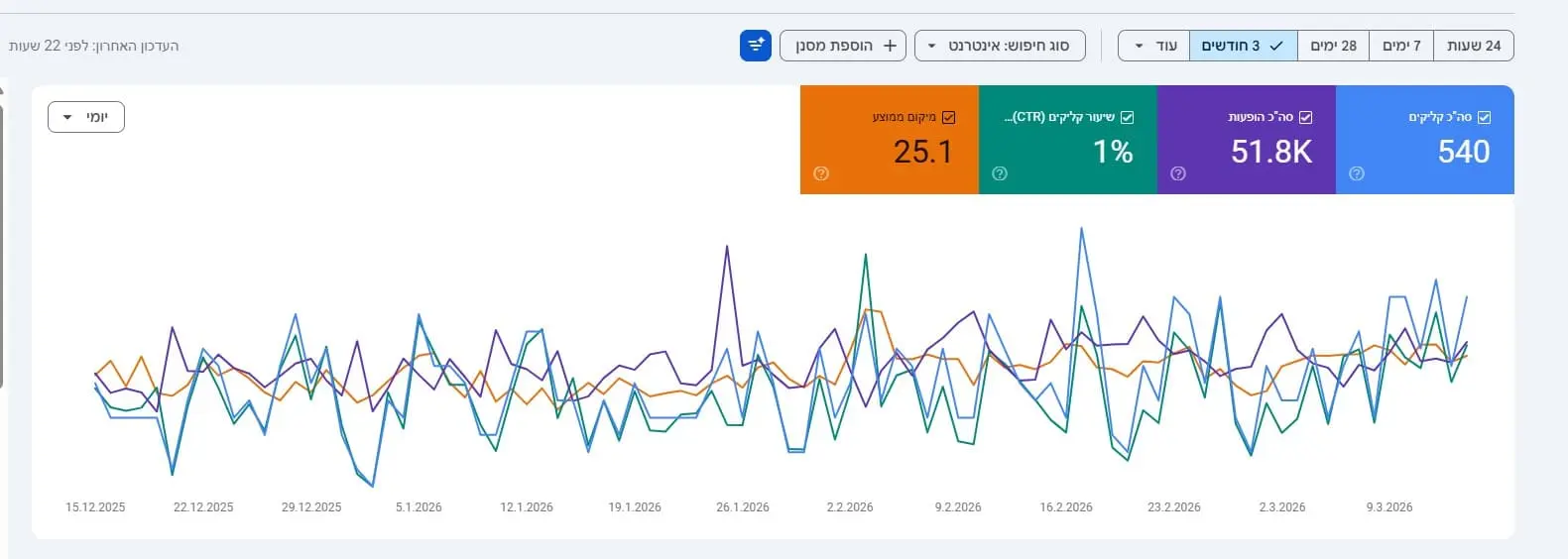Click the 9.2.2026 axis date
This screenshot has height=559, width=1568.
(x=958, y=507)
